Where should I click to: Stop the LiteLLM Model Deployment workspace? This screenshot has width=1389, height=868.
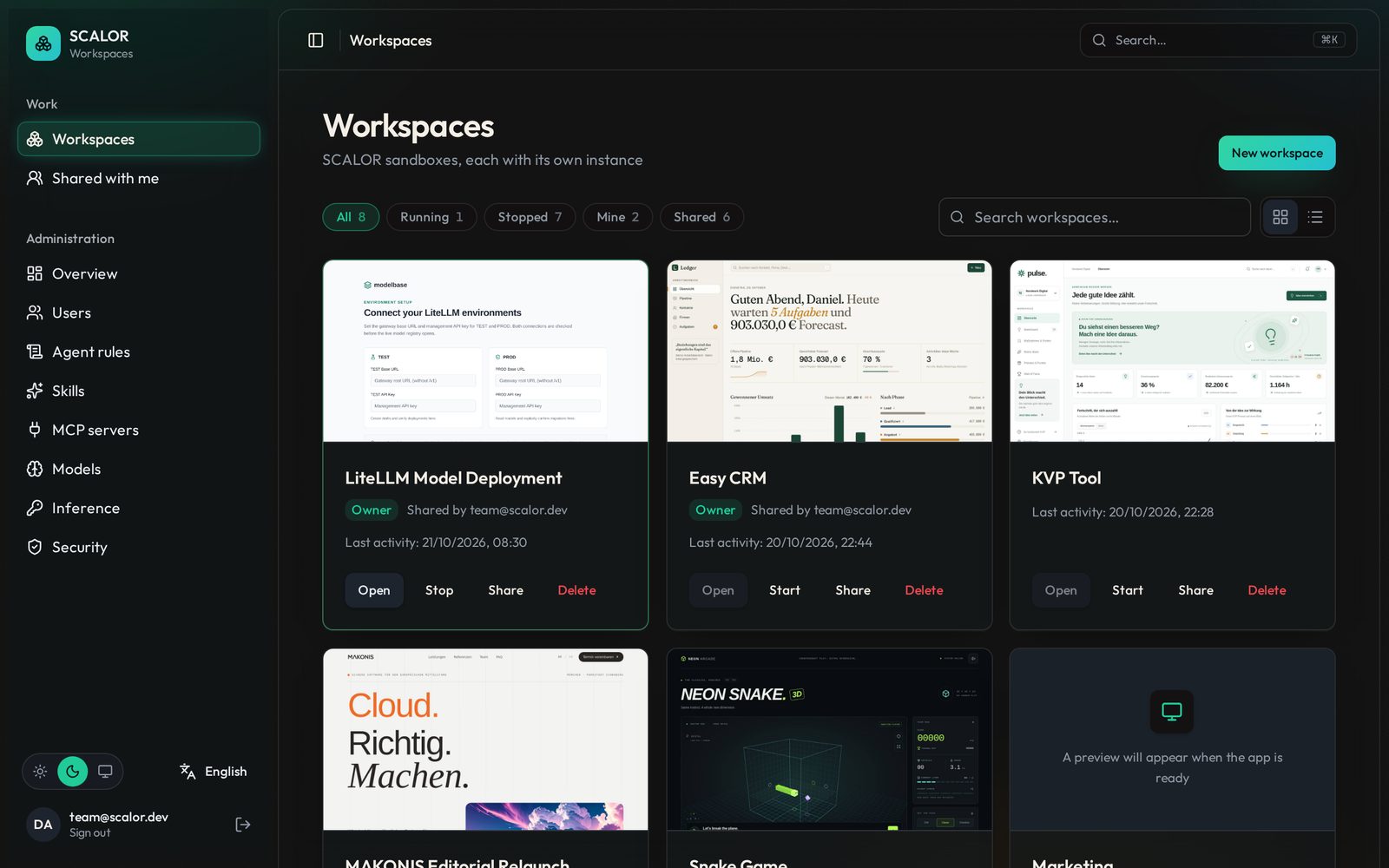coord(439,590)
